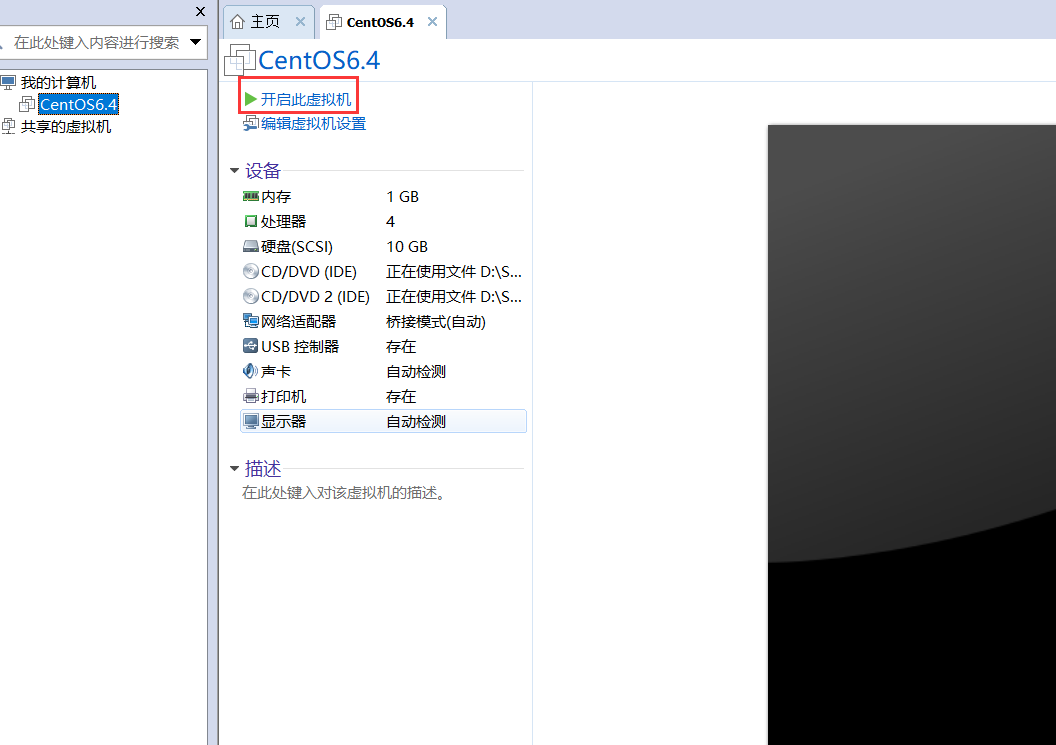Click the 处理器 device label
The image size is (1056, 745).
283,221
